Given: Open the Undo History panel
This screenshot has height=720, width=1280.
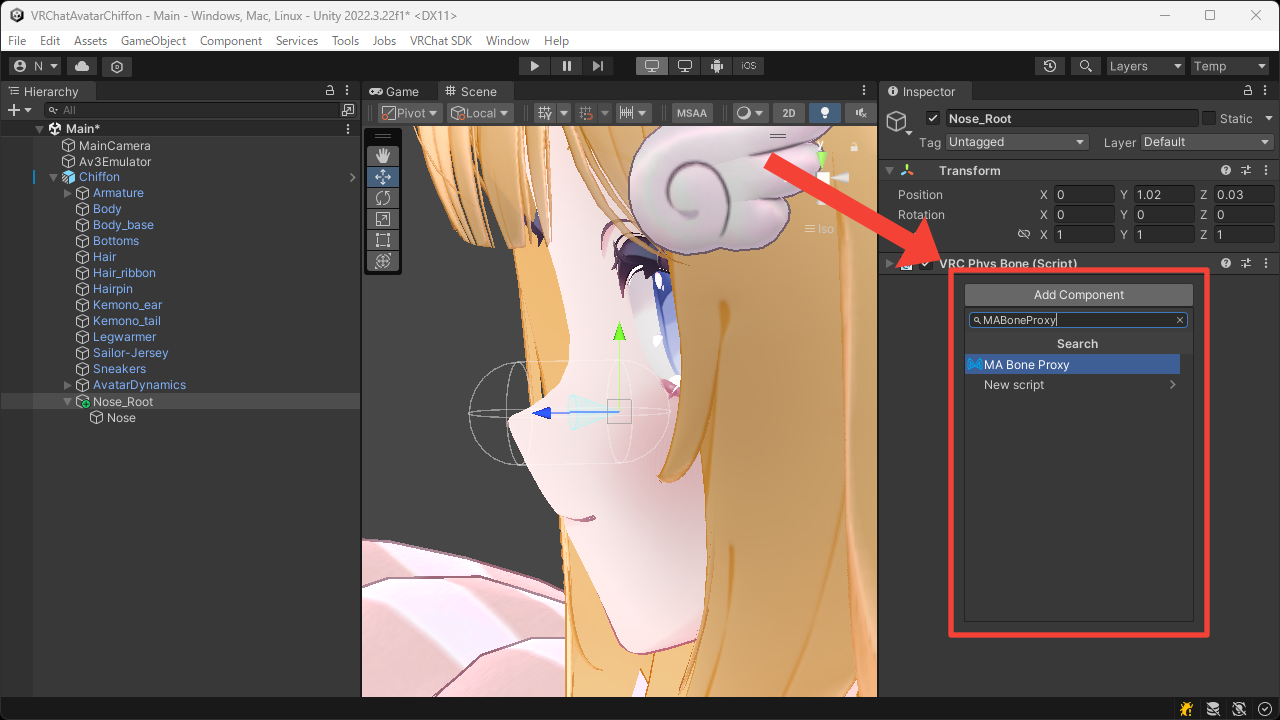Looking at the screenshot, I should (1049, 65).
